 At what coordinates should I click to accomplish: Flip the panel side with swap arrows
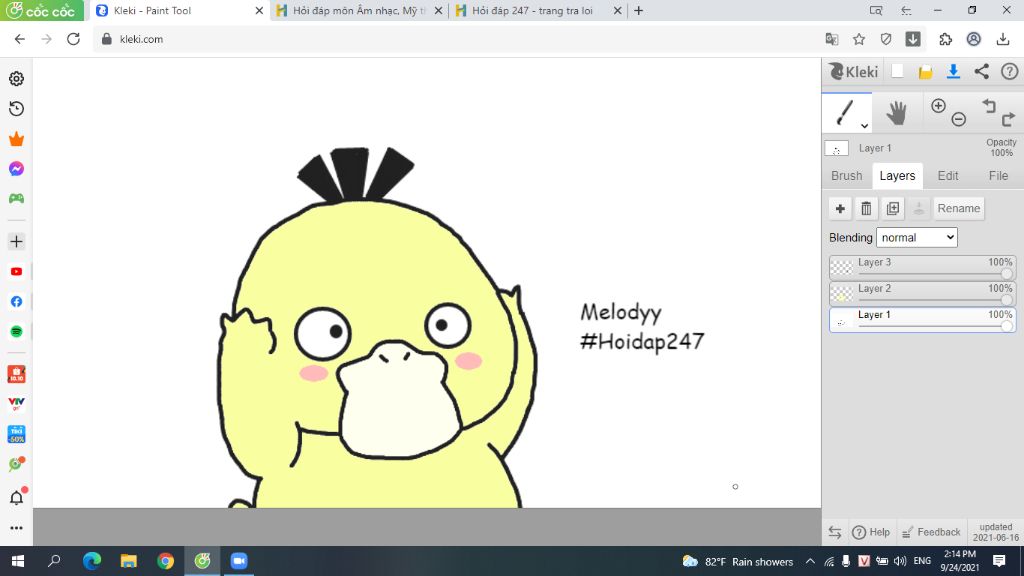(x=835, y=532)
